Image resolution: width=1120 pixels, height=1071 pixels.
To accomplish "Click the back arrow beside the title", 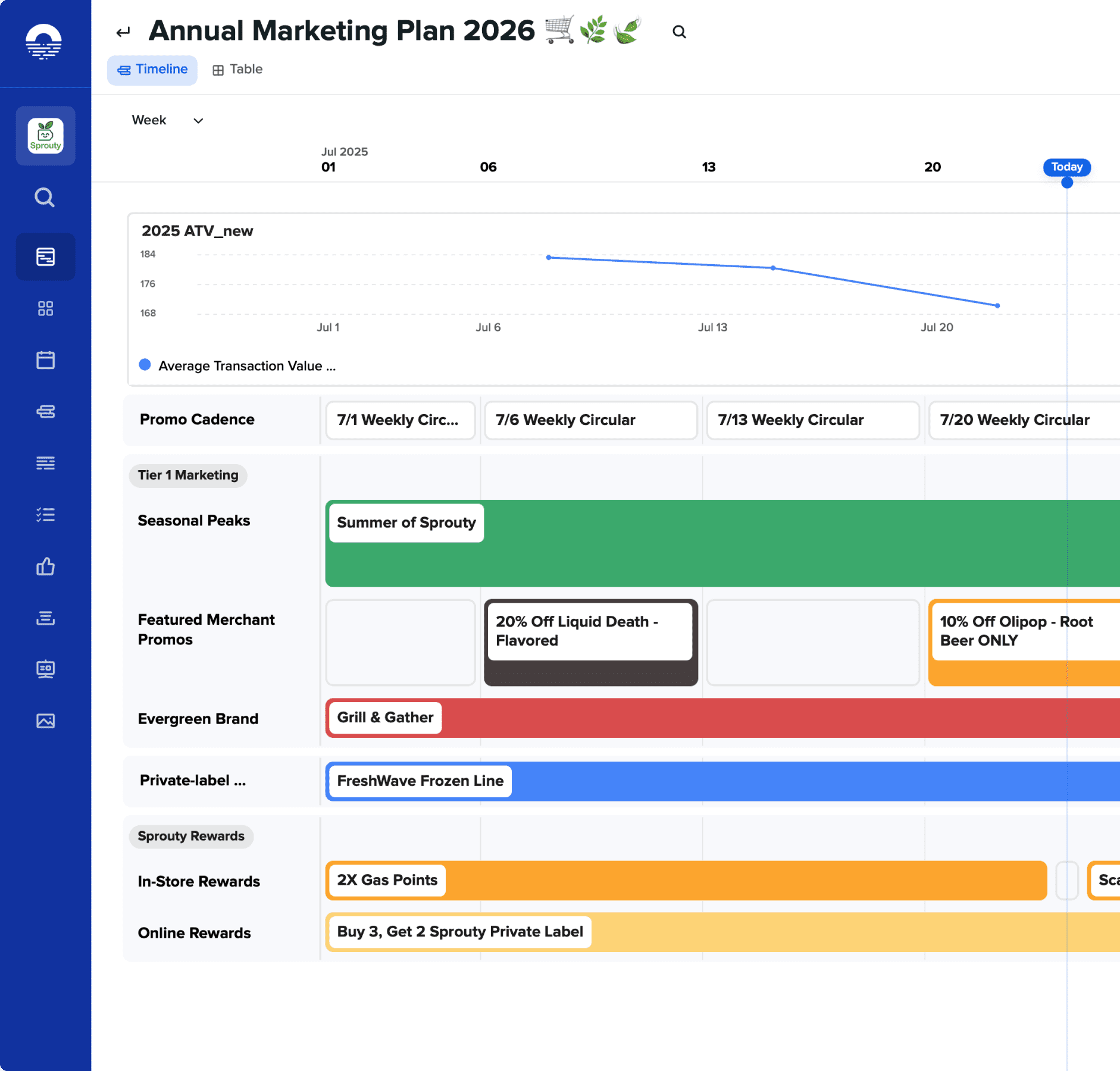I will click(123, 32).
